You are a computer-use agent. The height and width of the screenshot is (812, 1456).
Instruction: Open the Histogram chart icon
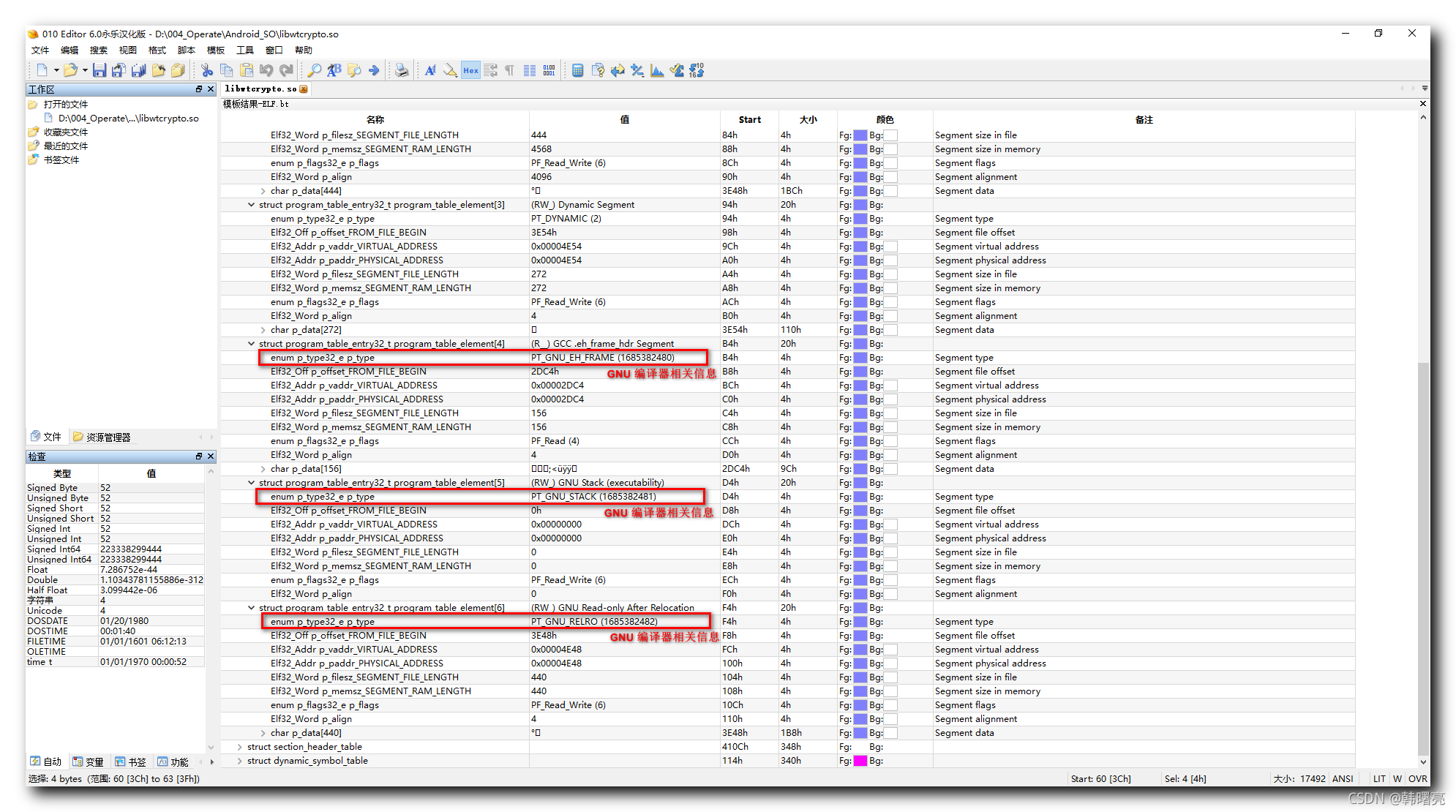[657, 70]
